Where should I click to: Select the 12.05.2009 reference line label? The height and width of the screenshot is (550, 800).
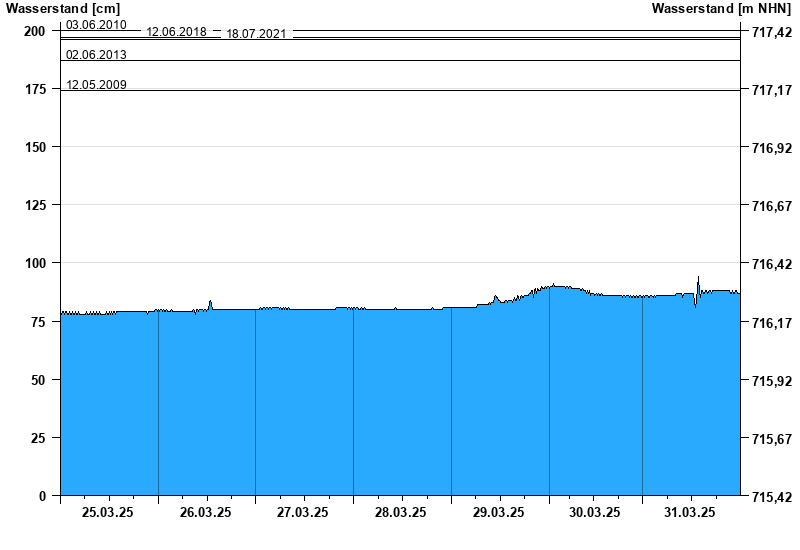96,84
